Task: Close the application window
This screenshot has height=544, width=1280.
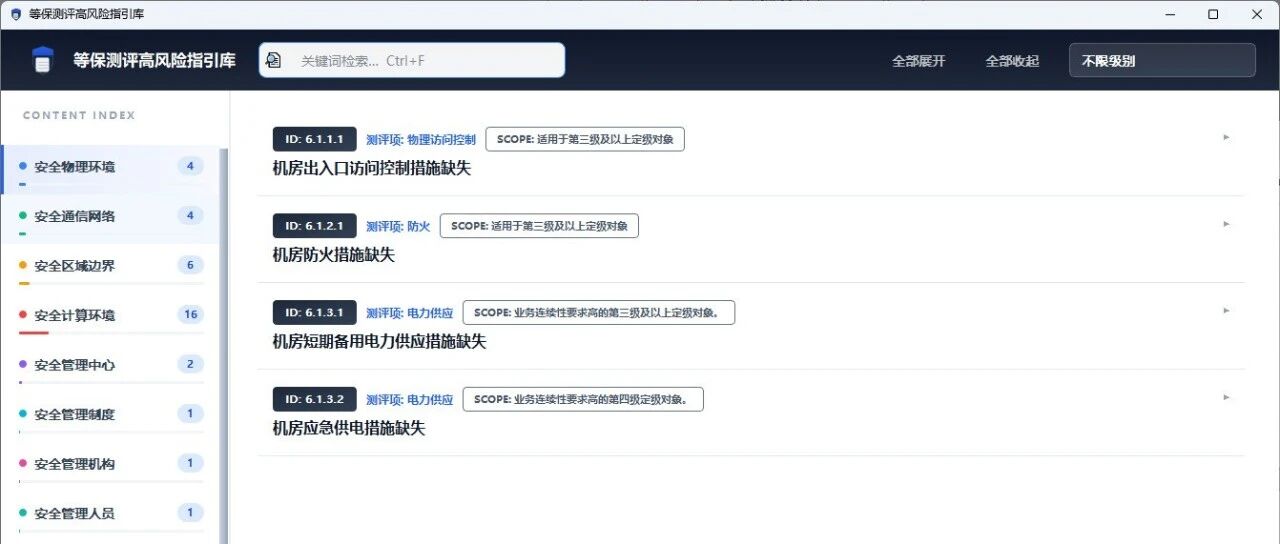Action: 1258,14
